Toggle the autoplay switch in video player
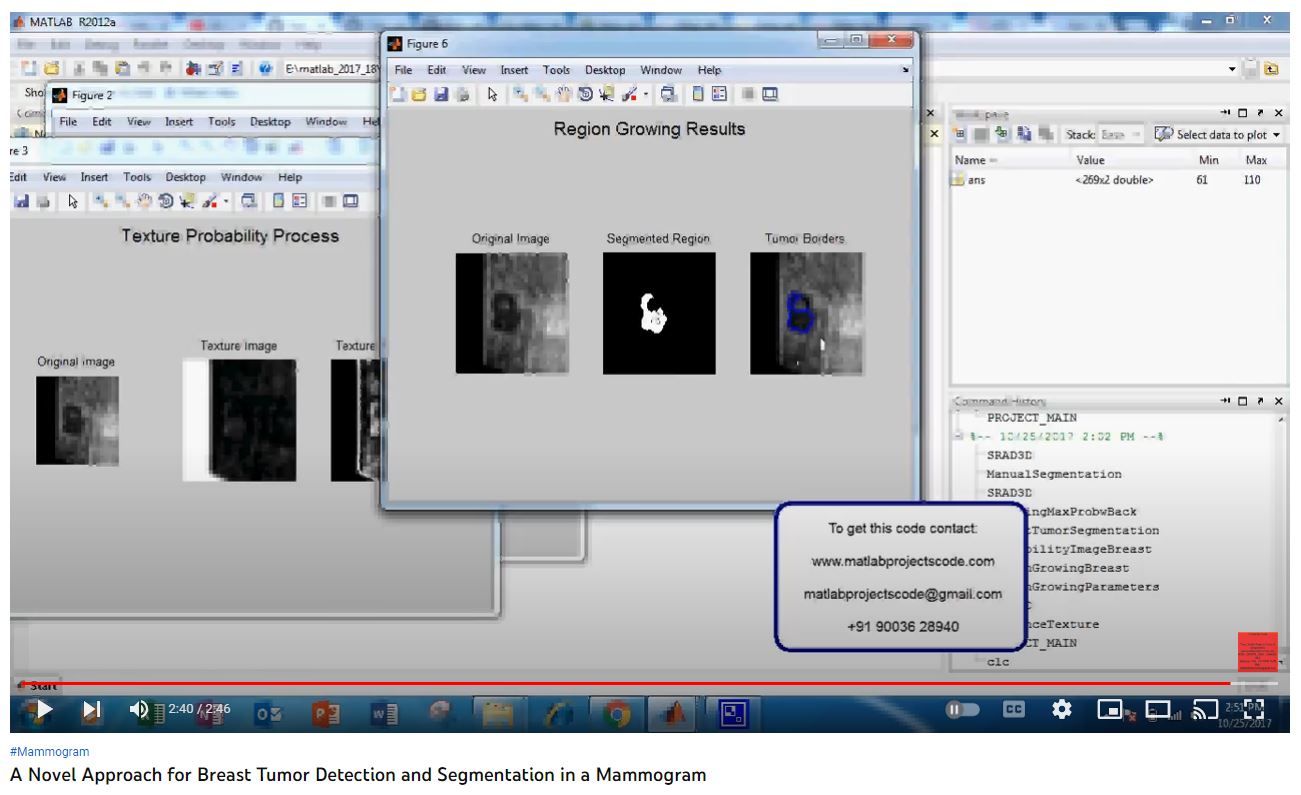The image size is (1301, 795). 963,709
